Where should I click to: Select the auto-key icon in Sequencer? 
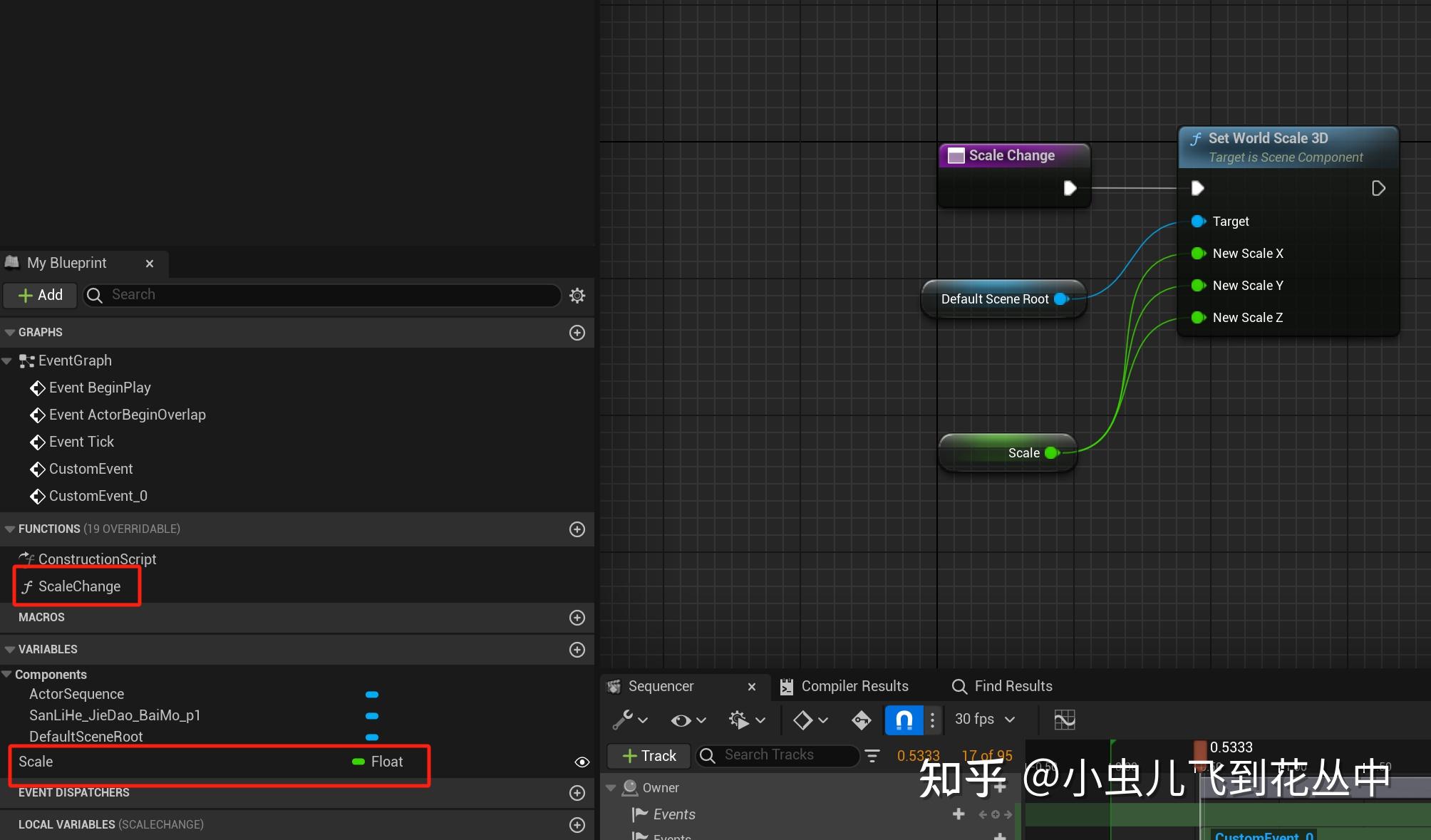(862, 720)
